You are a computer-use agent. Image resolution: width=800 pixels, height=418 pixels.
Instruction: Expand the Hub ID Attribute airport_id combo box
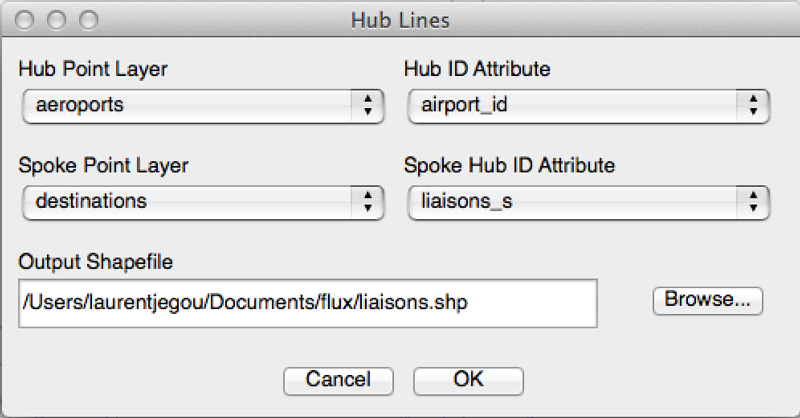(x=575, y=105)
